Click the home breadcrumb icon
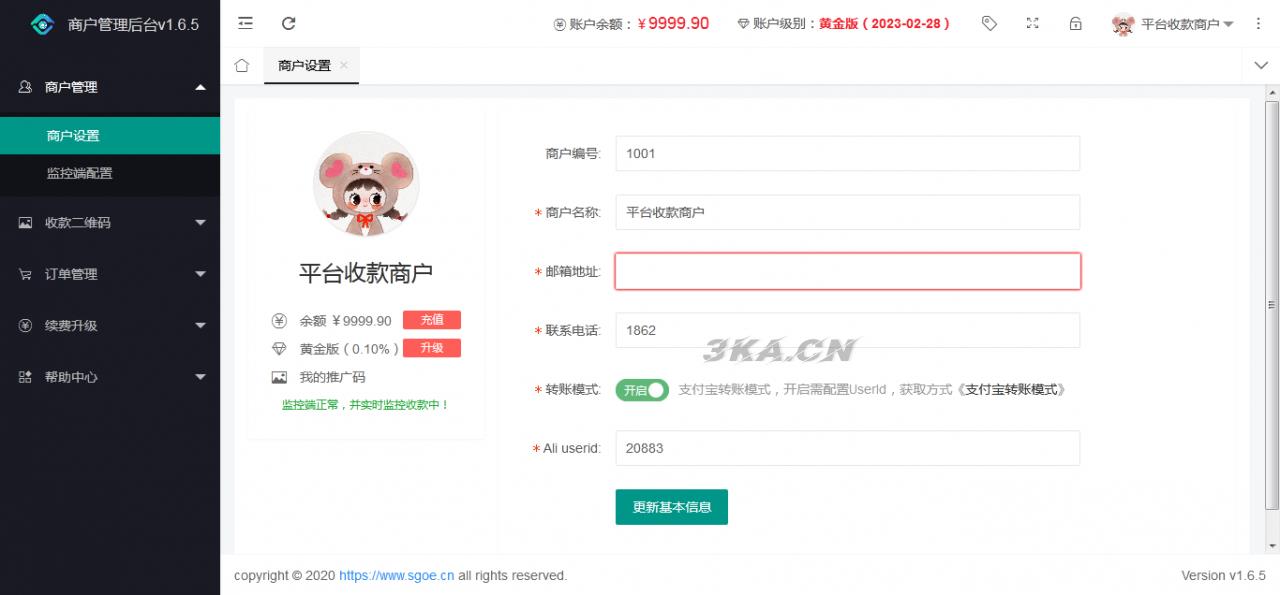Image resolution: width=1280 pixels, height=595 pixels. (x=240, y=63)
